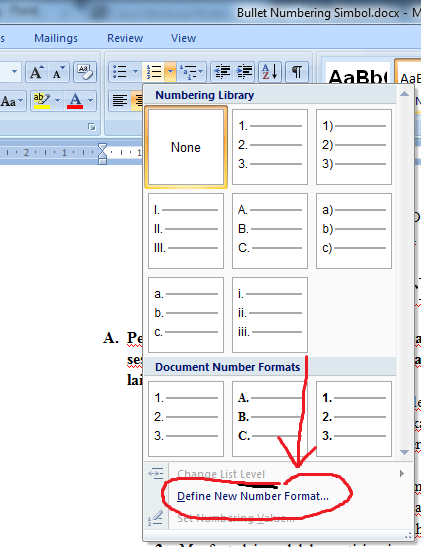The image size is (421, 547).
Task: Select the bold A. B. C. document format
Action: tap(270, 419)
